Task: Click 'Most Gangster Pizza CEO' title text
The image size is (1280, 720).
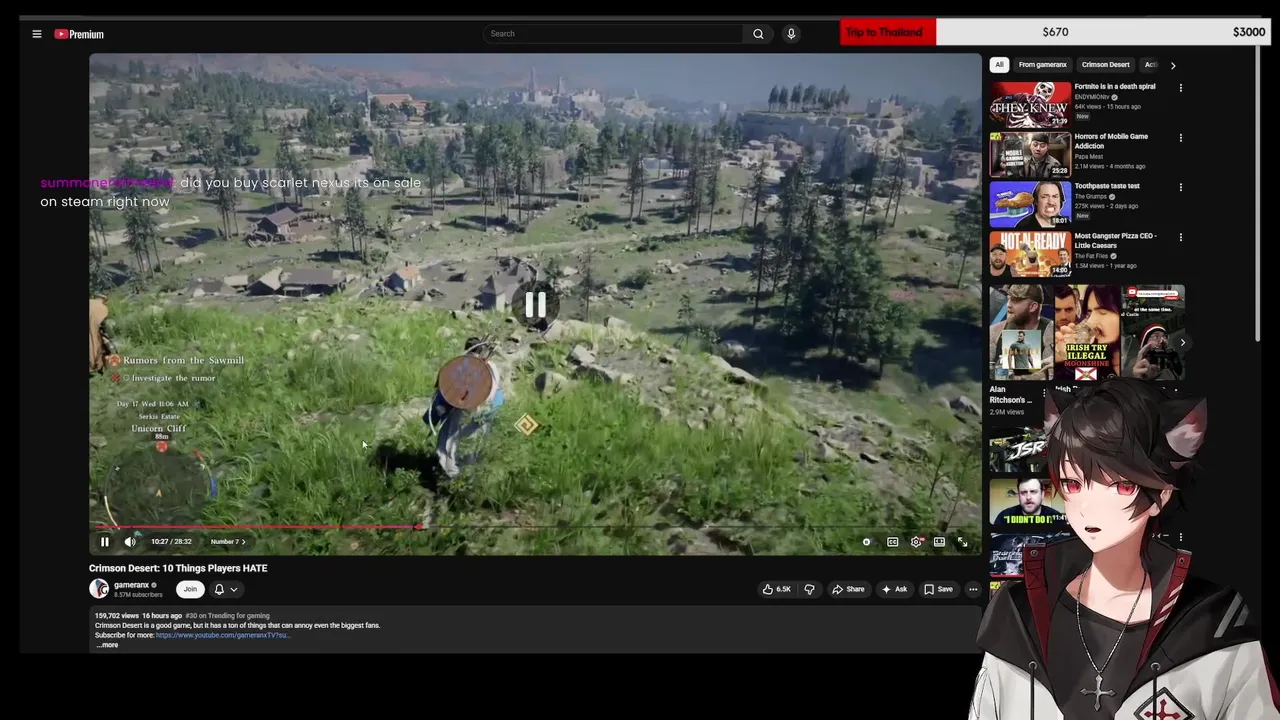Action: 1116,241
